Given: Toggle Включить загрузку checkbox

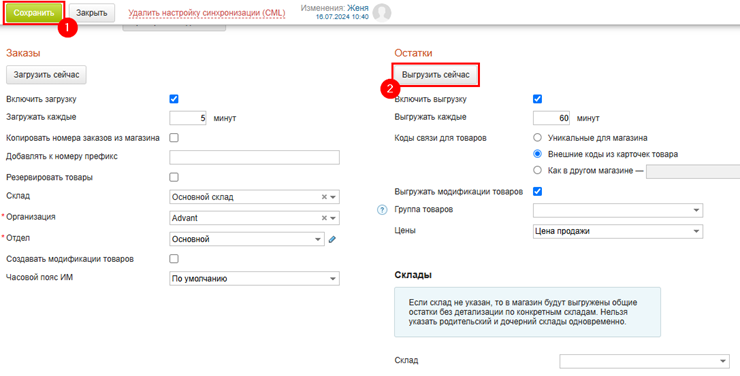Looking at the screenshot, I should [x=174, y=99].
